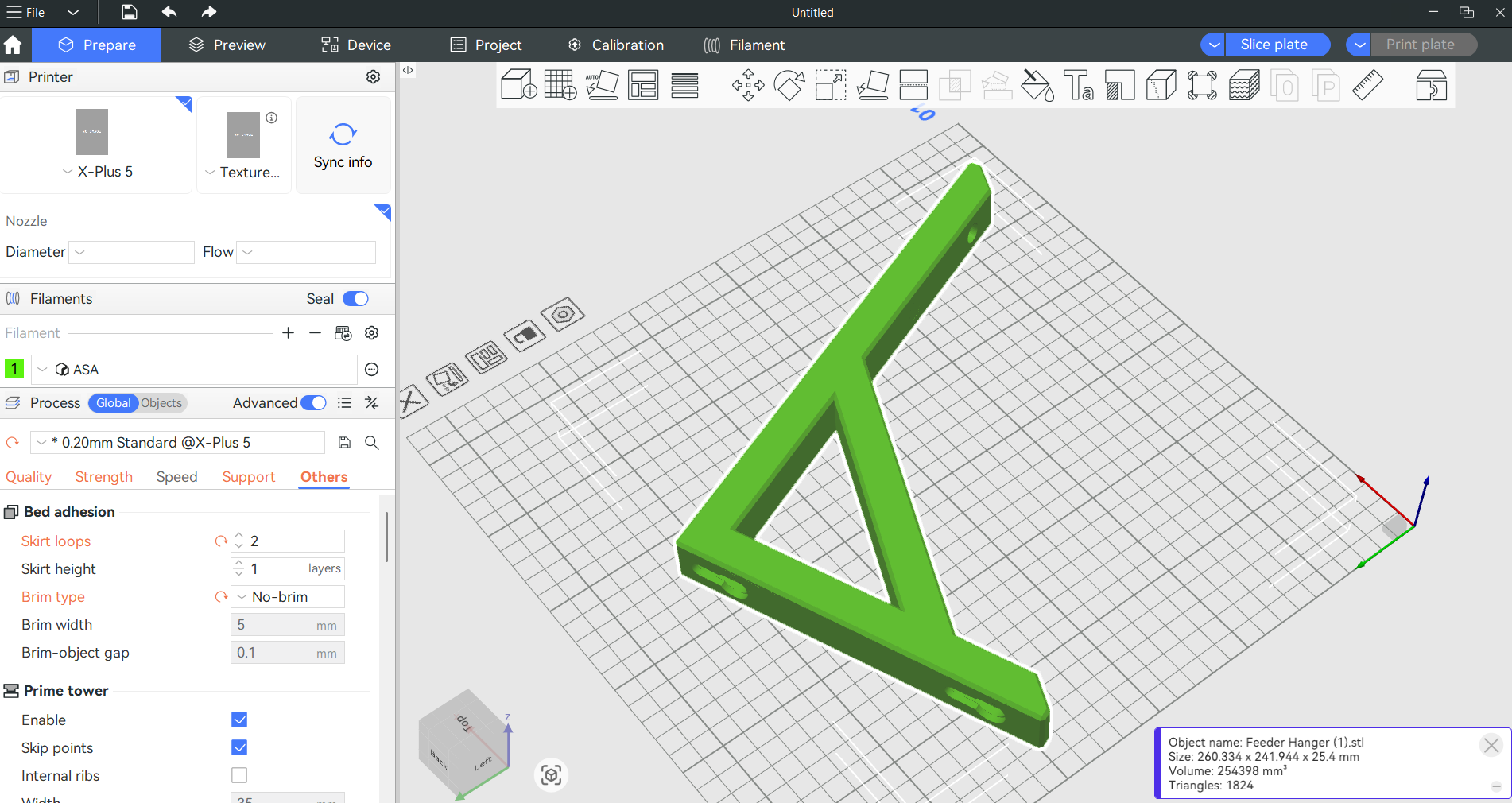The image size is (1512, 803).
Task: Add a filament with the plus icon
Action: 288,333
